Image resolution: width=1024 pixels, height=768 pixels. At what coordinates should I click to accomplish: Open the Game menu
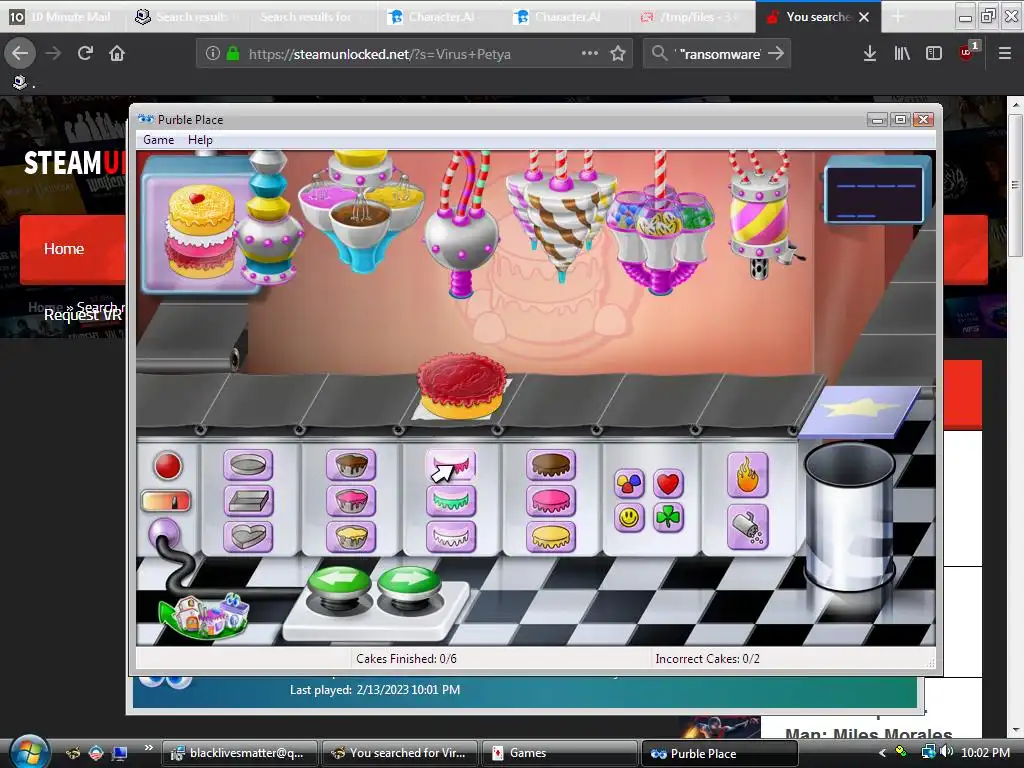pyautogui.click(x=159, y=140)
